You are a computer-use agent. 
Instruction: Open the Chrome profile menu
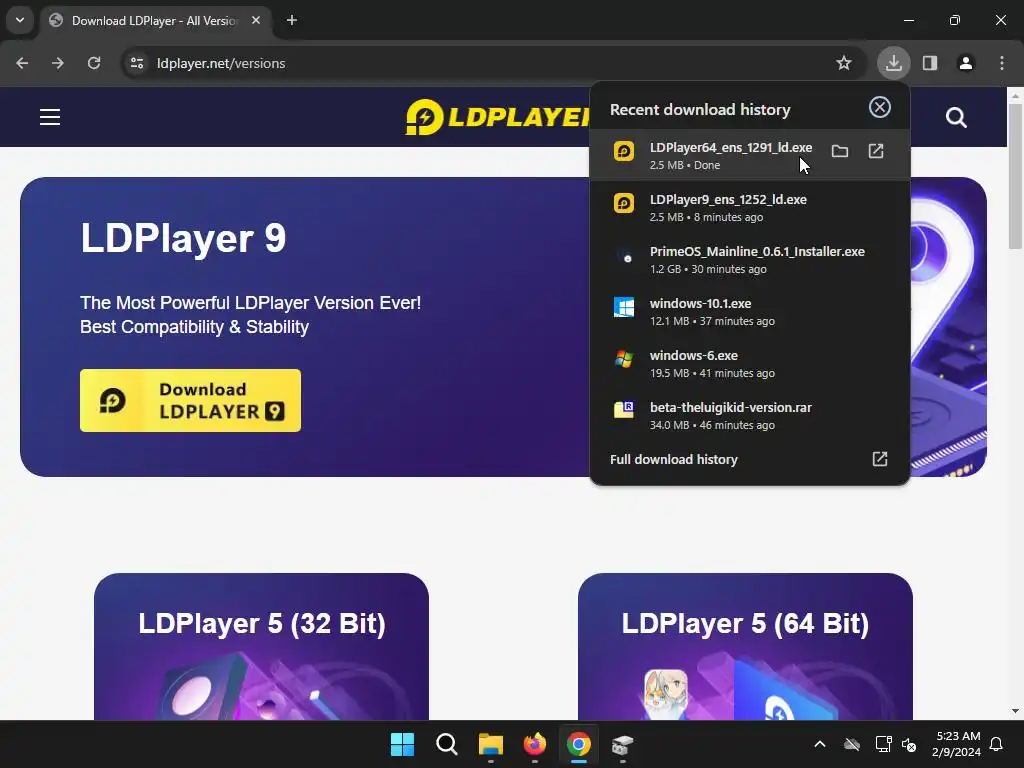click(966, 63)
